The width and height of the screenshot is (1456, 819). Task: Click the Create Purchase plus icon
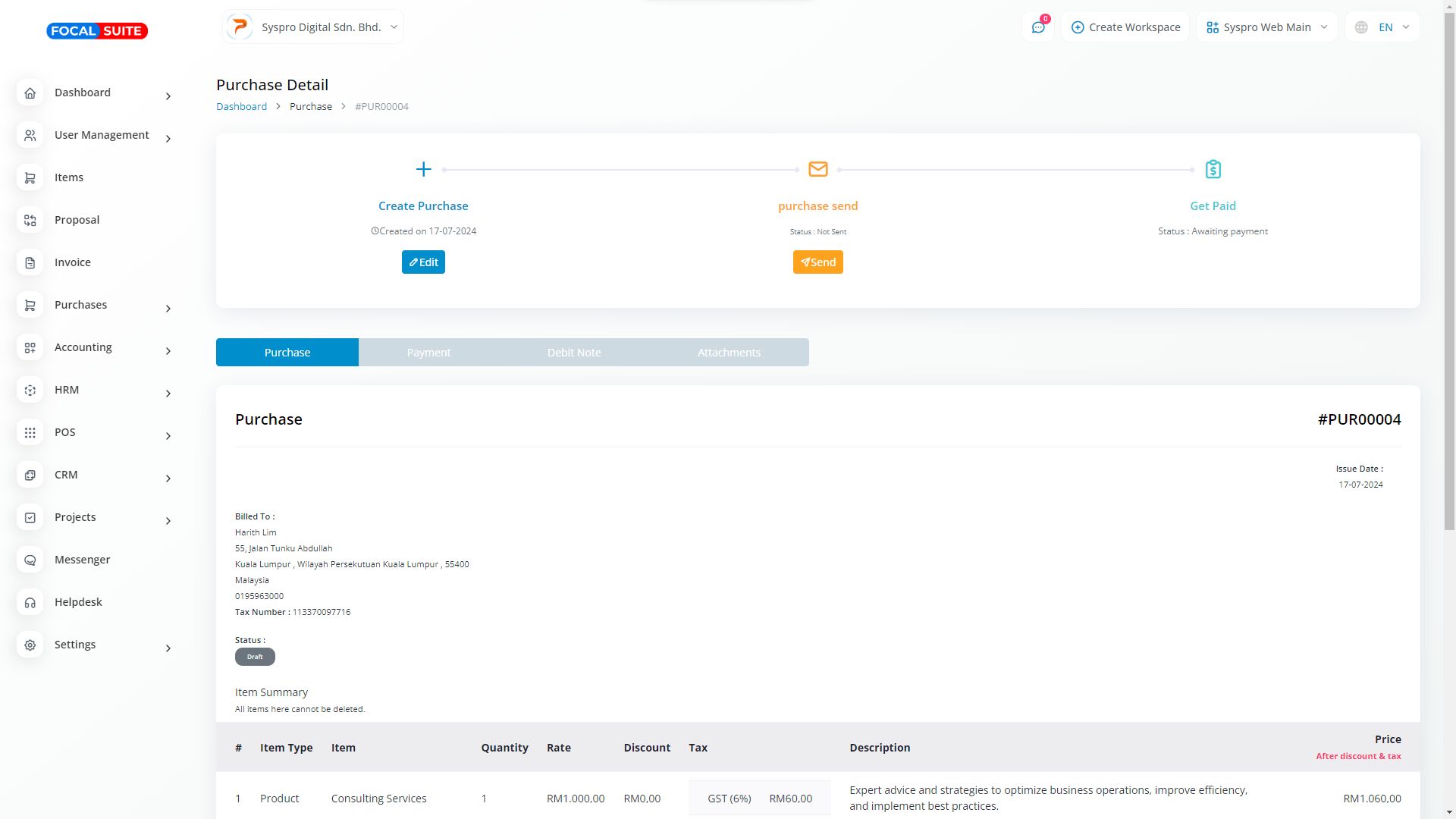[423, 169]
